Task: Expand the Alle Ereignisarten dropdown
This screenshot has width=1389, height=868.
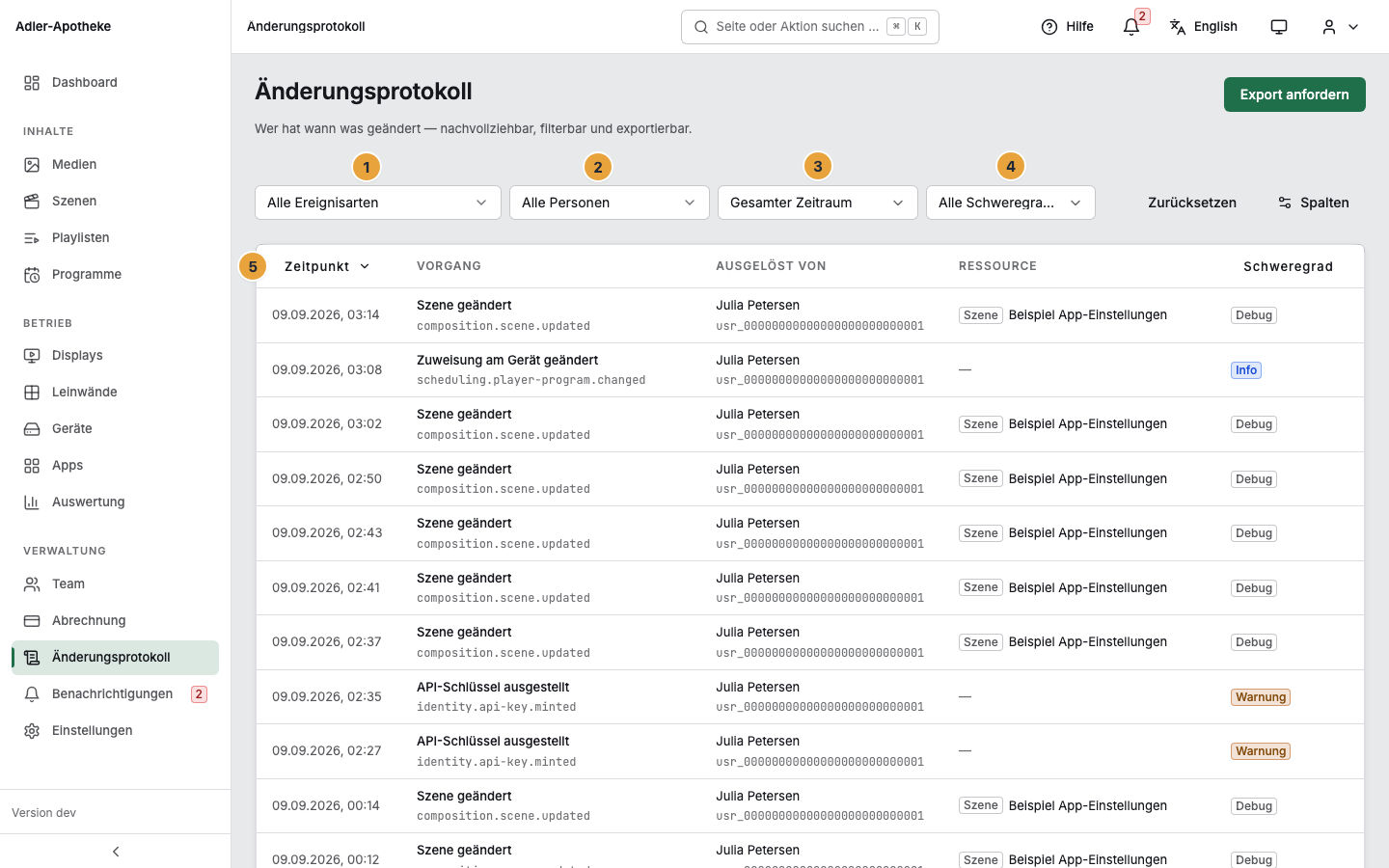Action: click(x=378, y=203)
